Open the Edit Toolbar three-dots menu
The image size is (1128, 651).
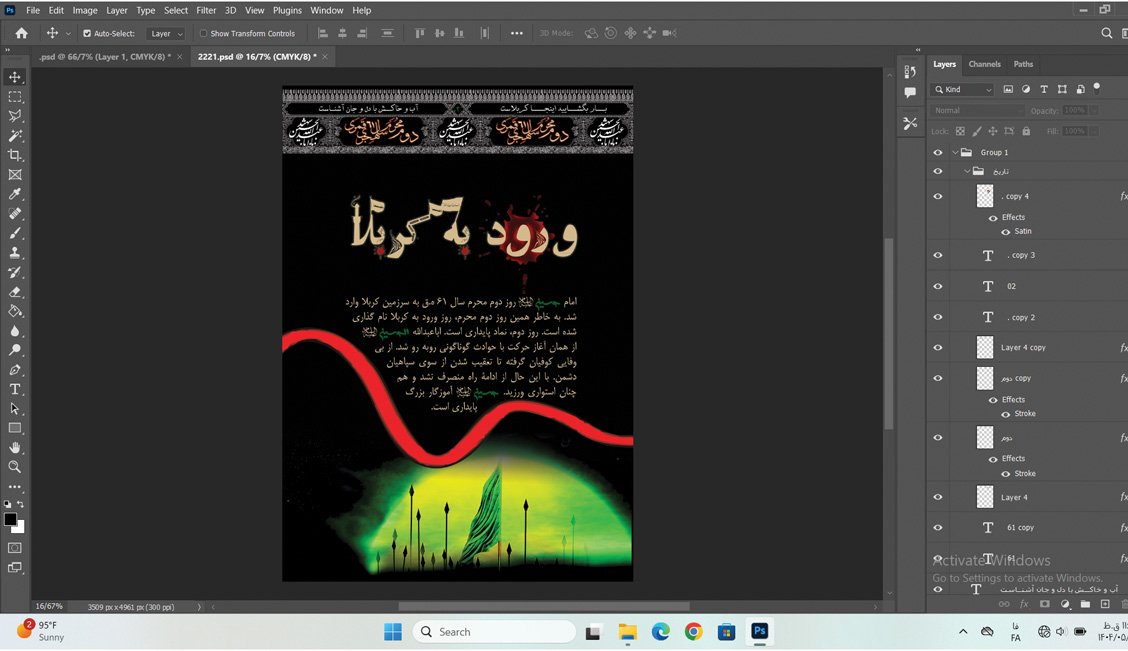14,487
